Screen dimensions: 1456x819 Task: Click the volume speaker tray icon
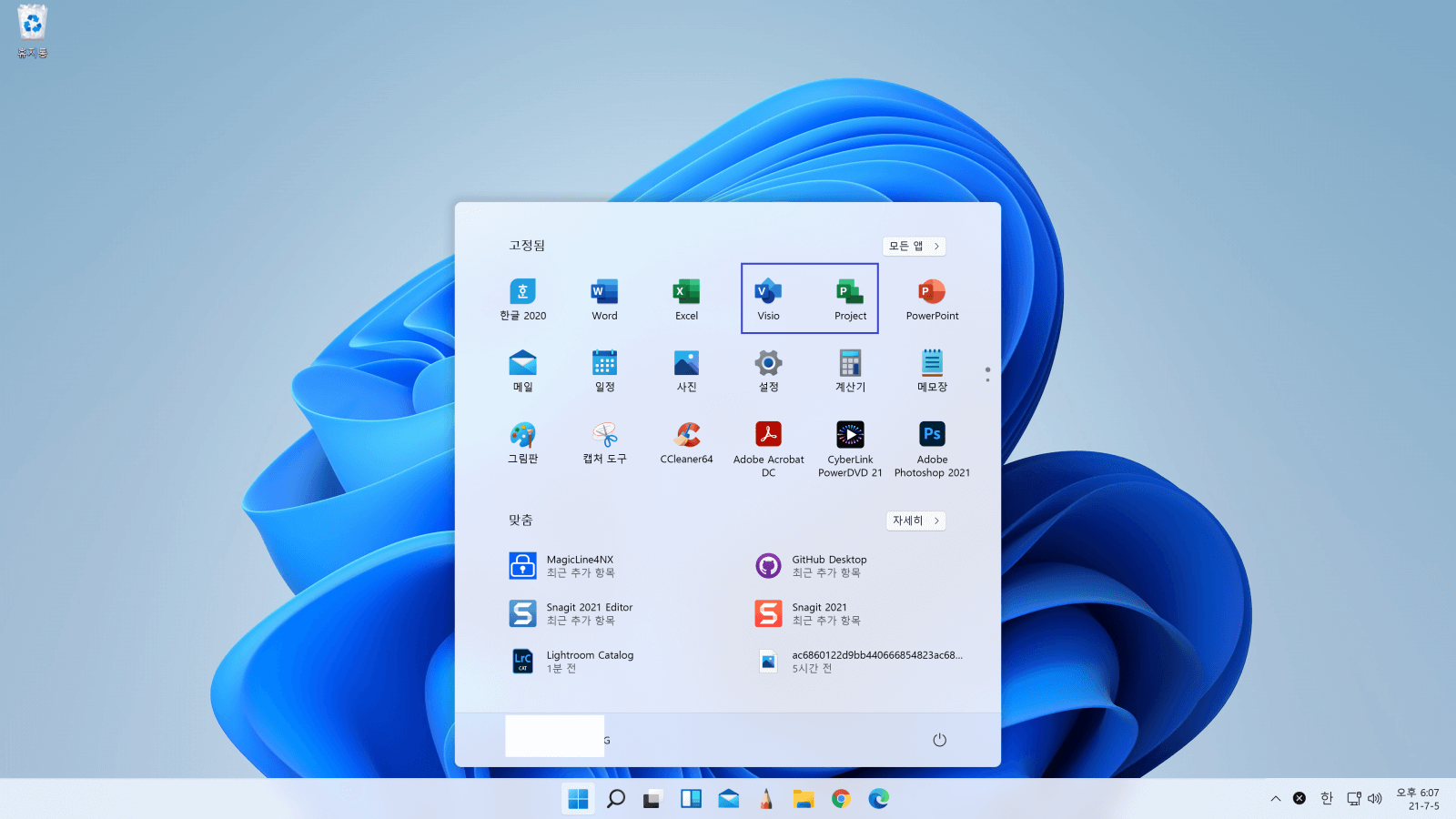1374,799
